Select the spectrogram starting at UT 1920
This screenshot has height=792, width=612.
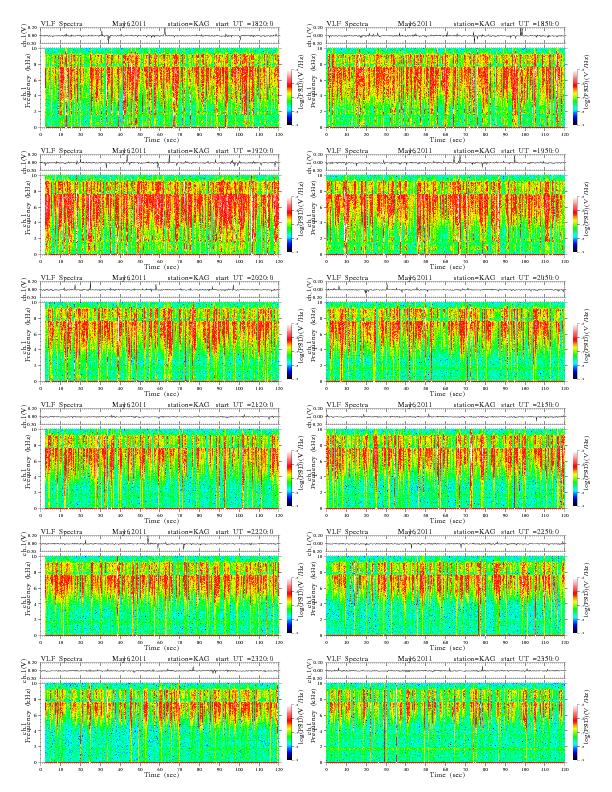pos(160,215)
